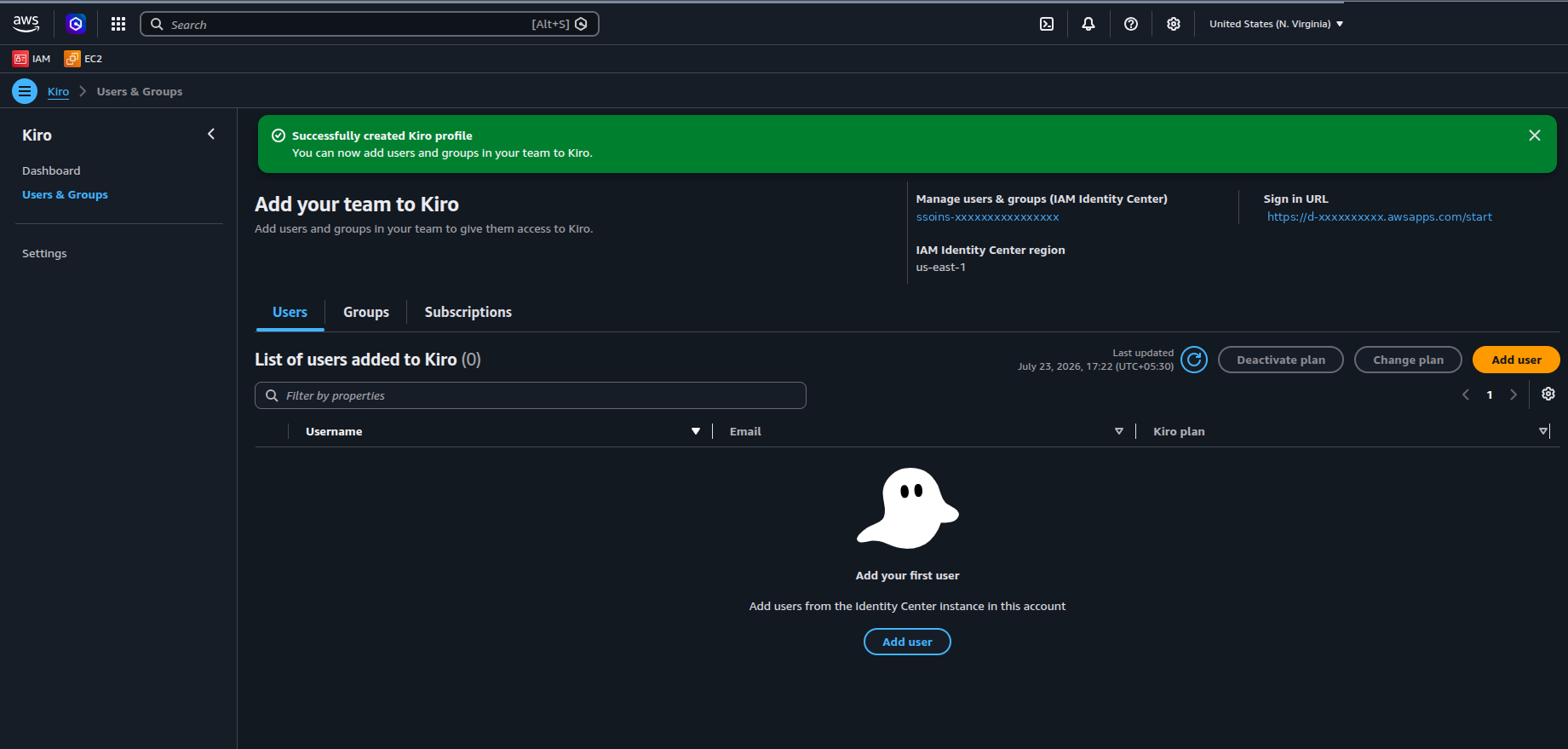Viewport: 1568px width, 749px height.
Task: Collapse the Kiro side navigation panel
Action: click(x=211, y=134)
